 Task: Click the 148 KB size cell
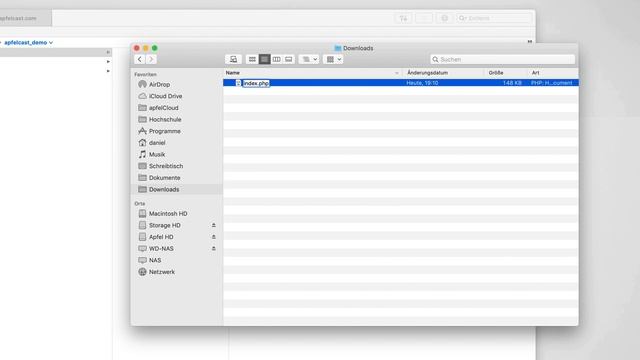512,83
